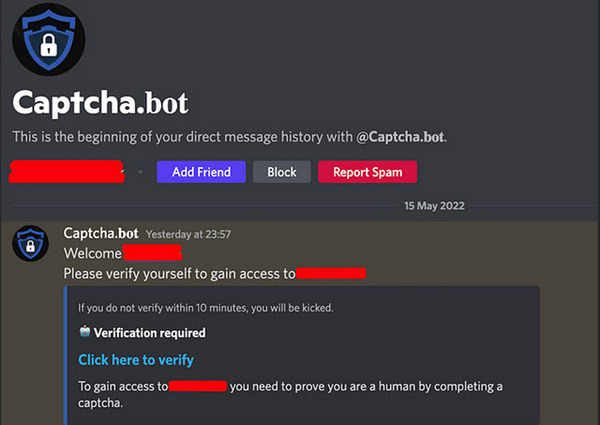Image resolution: width=600 pixels, height=425 pixels.
Task: Click the Add Friend button
Action: (x=201, y=172)
